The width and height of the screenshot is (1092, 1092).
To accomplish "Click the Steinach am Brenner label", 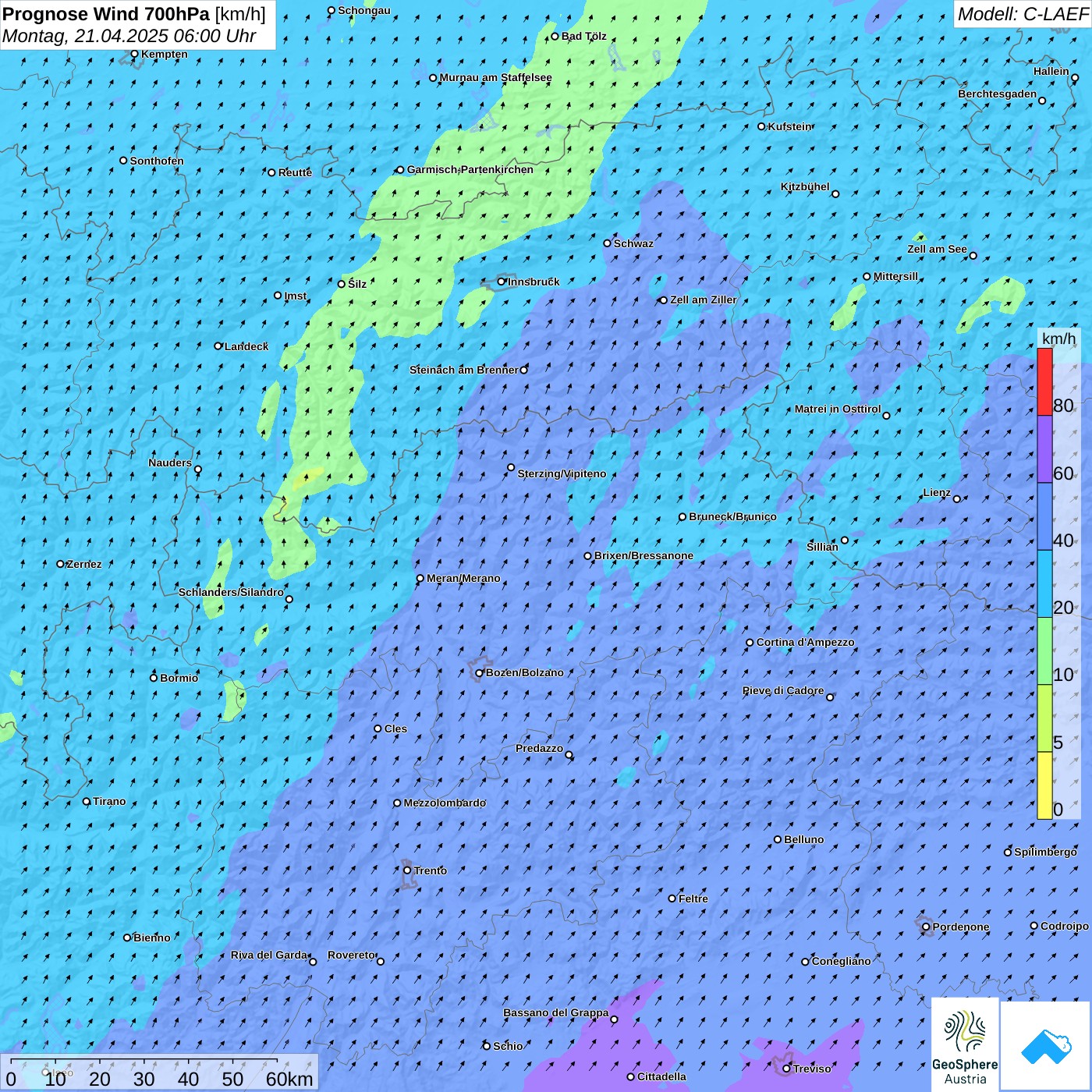I will (x=464, y=370).
